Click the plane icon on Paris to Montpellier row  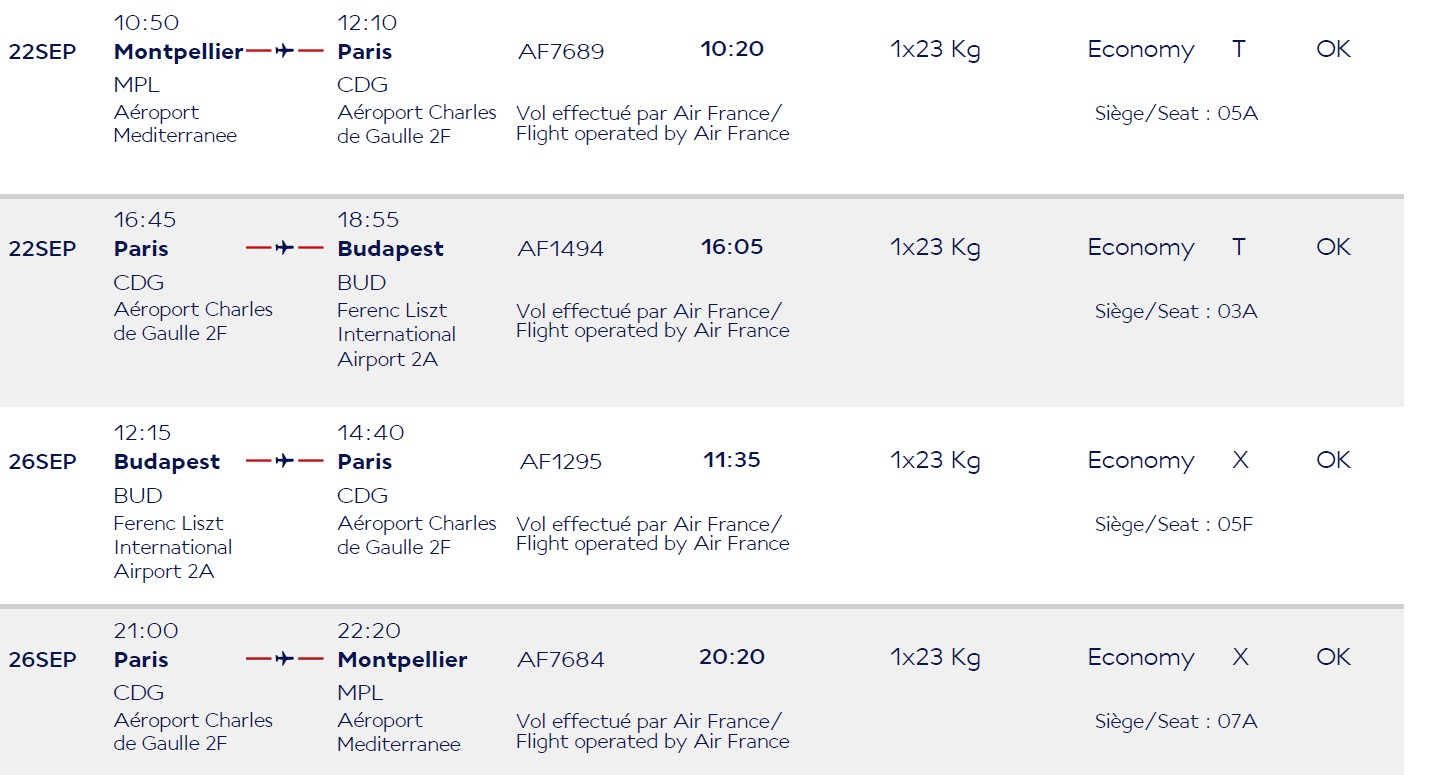(285, 659)
